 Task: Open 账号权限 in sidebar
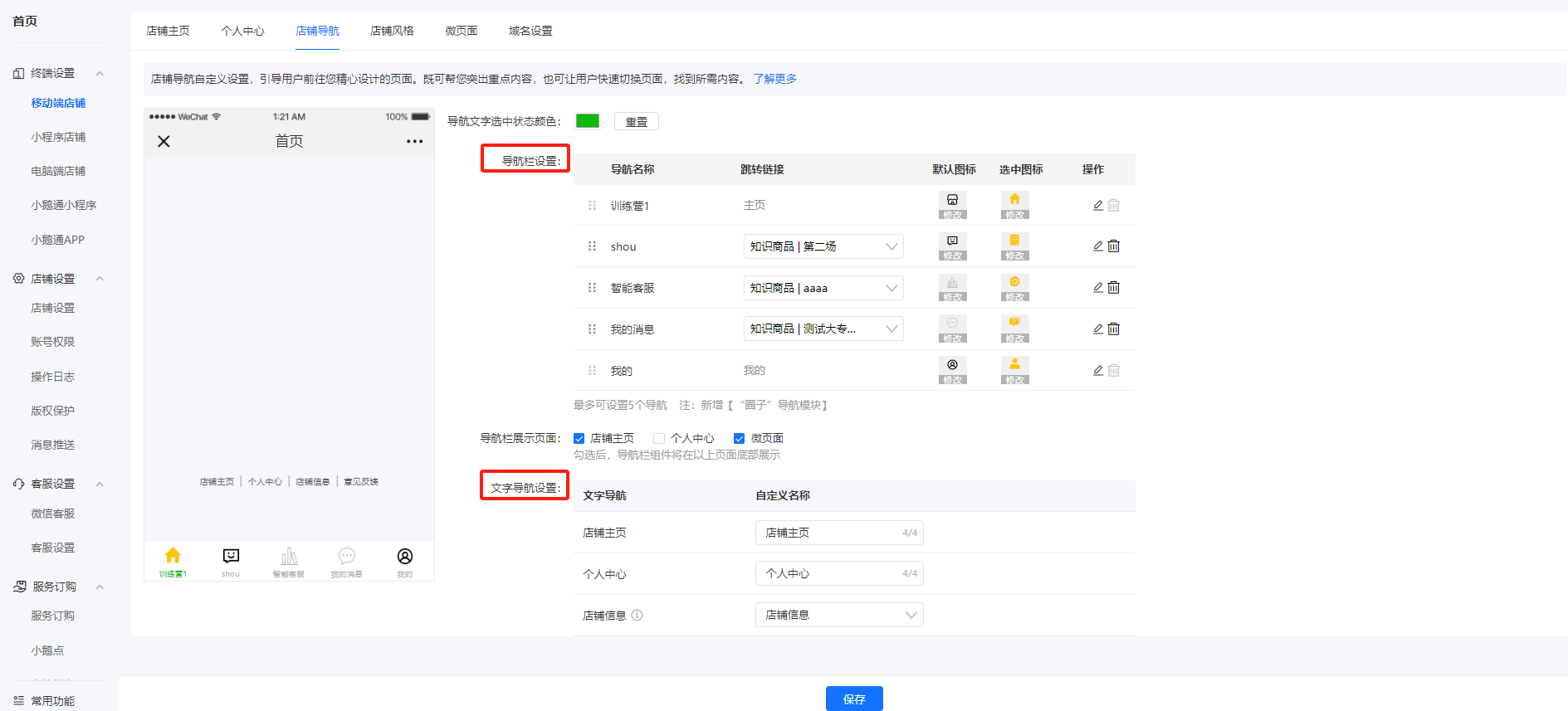pyautogui.click(x=52, y=342)
